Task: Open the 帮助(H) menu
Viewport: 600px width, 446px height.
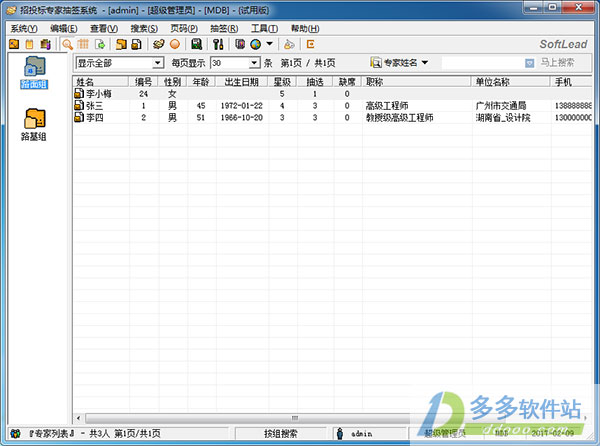Action: [305, 29]
